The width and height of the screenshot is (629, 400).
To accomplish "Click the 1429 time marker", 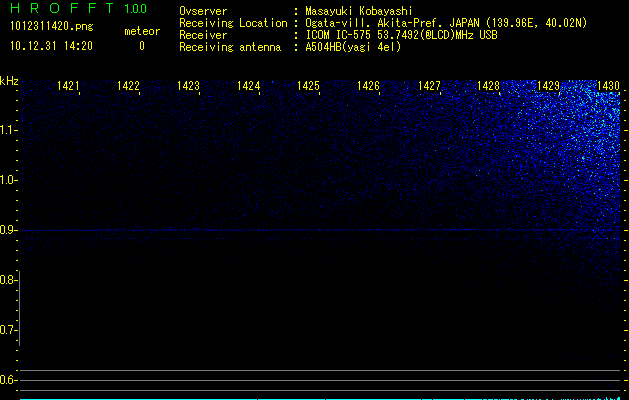I will pos(548,86).
